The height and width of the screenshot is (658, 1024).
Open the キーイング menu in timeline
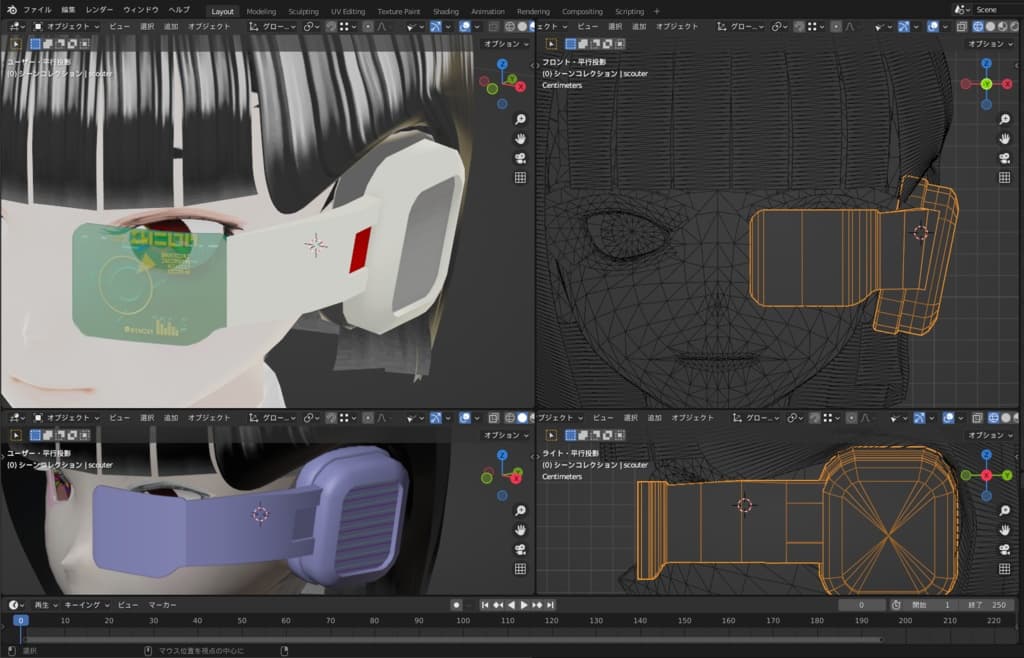click(x=83, y=605)
